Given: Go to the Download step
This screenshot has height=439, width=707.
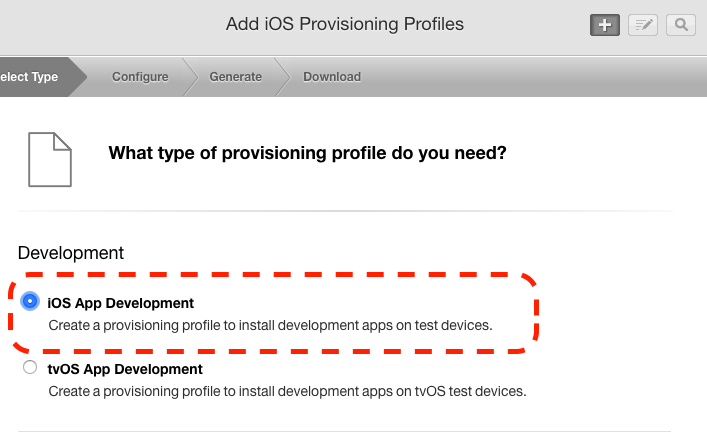Looking at the screenshot, I should 332,77.
